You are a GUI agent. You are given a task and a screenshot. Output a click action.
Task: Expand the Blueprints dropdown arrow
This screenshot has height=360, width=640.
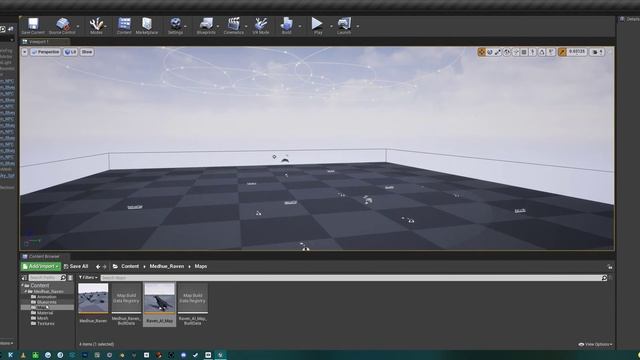pyautogui.click(x=218, y=27)
